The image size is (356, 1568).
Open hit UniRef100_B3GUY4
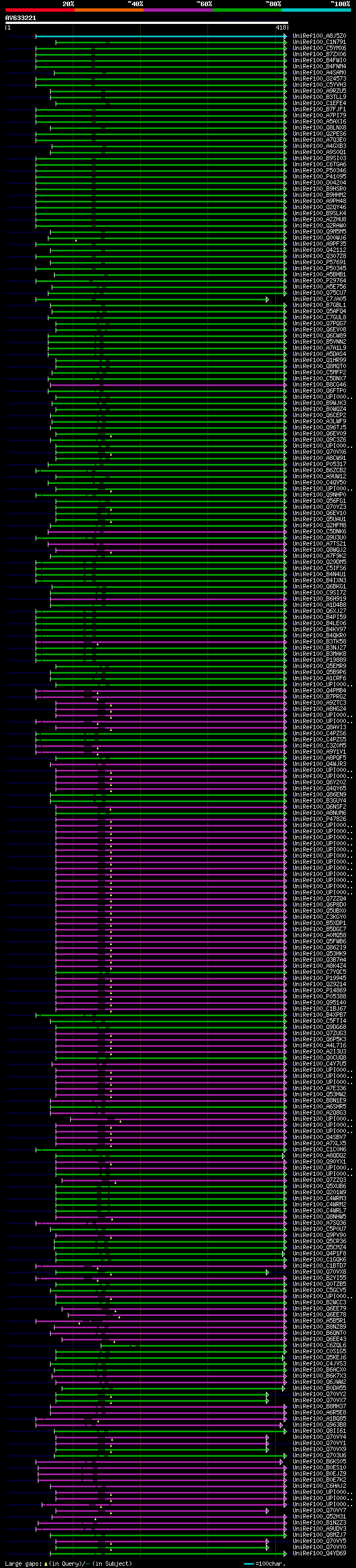(x=319, y=801)
